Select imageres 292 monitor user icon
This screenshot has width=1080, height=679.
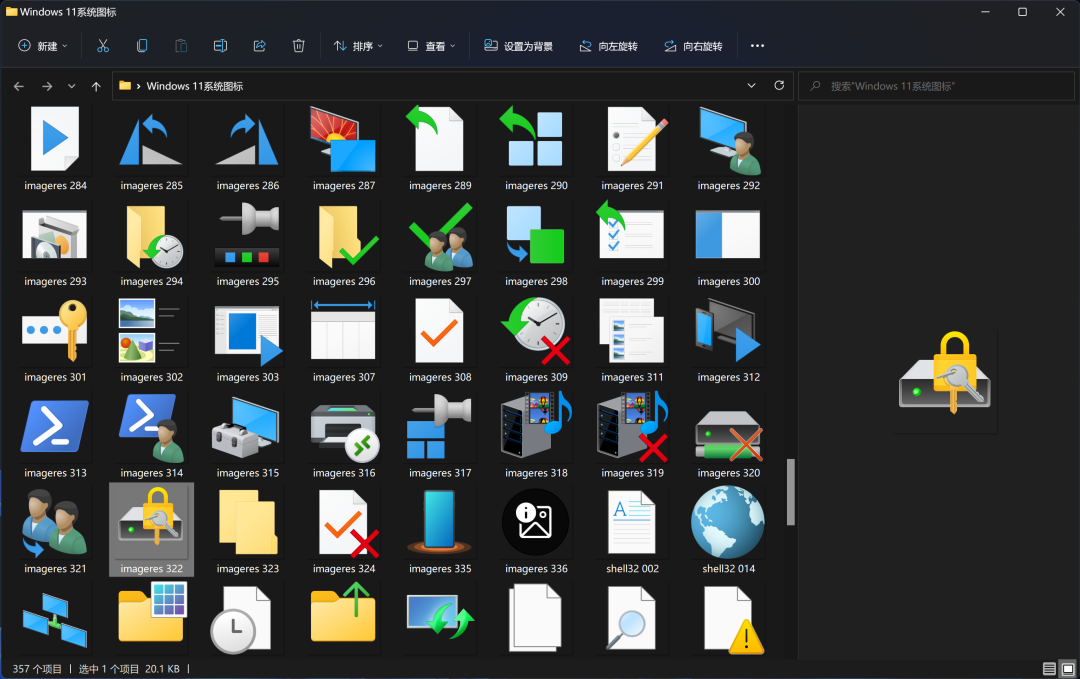click(x=729, y=139)
